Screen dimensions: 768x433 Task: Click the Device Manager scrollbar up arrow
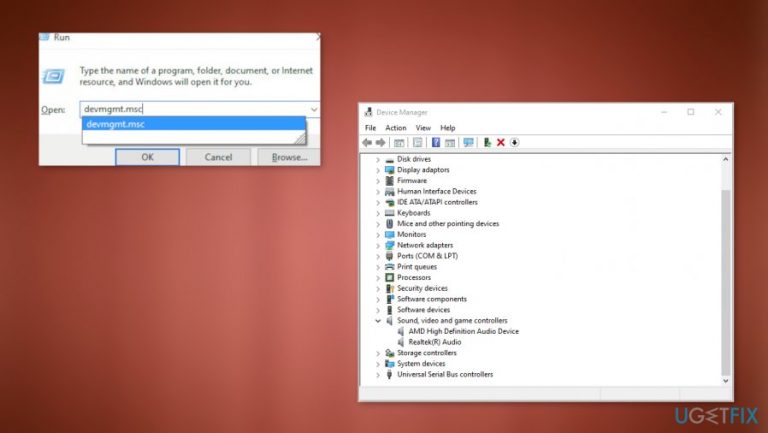pos(725,160)
